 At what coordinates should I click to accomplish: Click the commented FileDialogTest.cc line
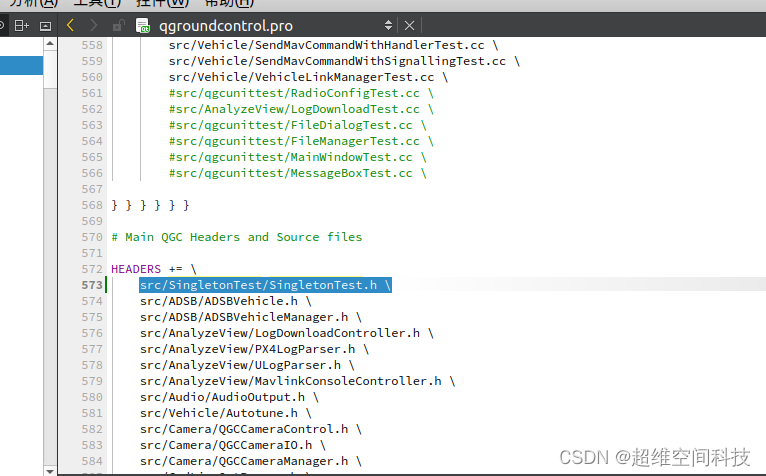click(x=297, y=125)
